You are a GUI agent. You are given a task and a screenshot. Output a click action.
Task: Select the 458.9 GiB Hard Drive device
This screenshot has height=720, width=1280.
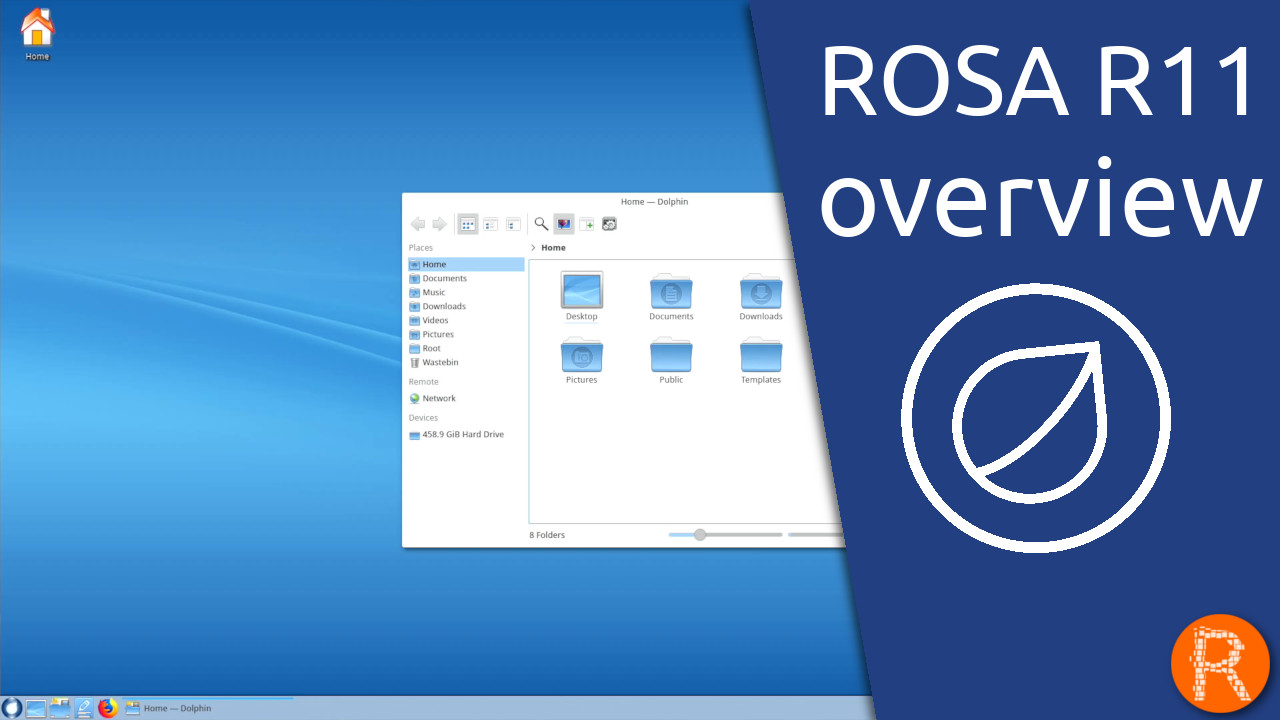click(466, 434)
